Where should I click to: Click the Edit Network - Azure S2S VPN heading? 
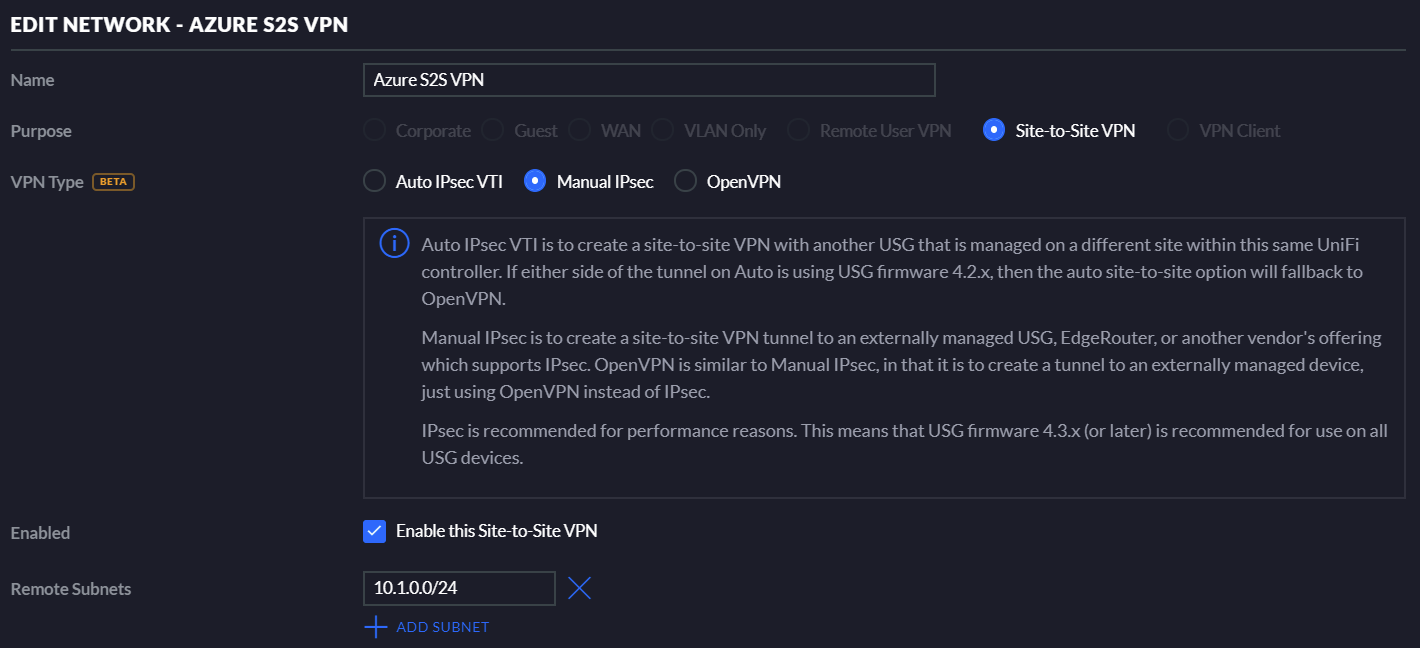pyautogui.click(x=179, y=25)
